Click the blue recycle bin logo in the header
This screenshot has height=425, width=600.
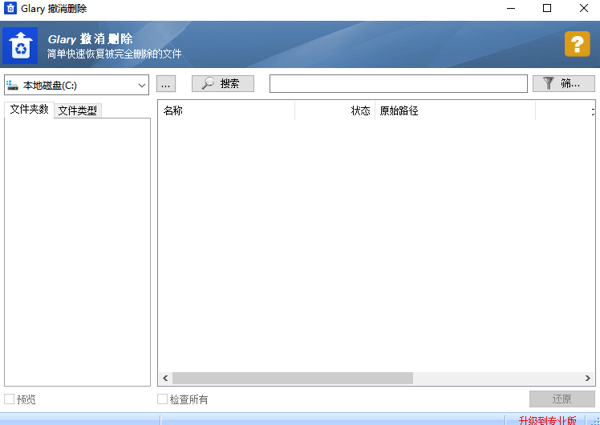point(19,45)
